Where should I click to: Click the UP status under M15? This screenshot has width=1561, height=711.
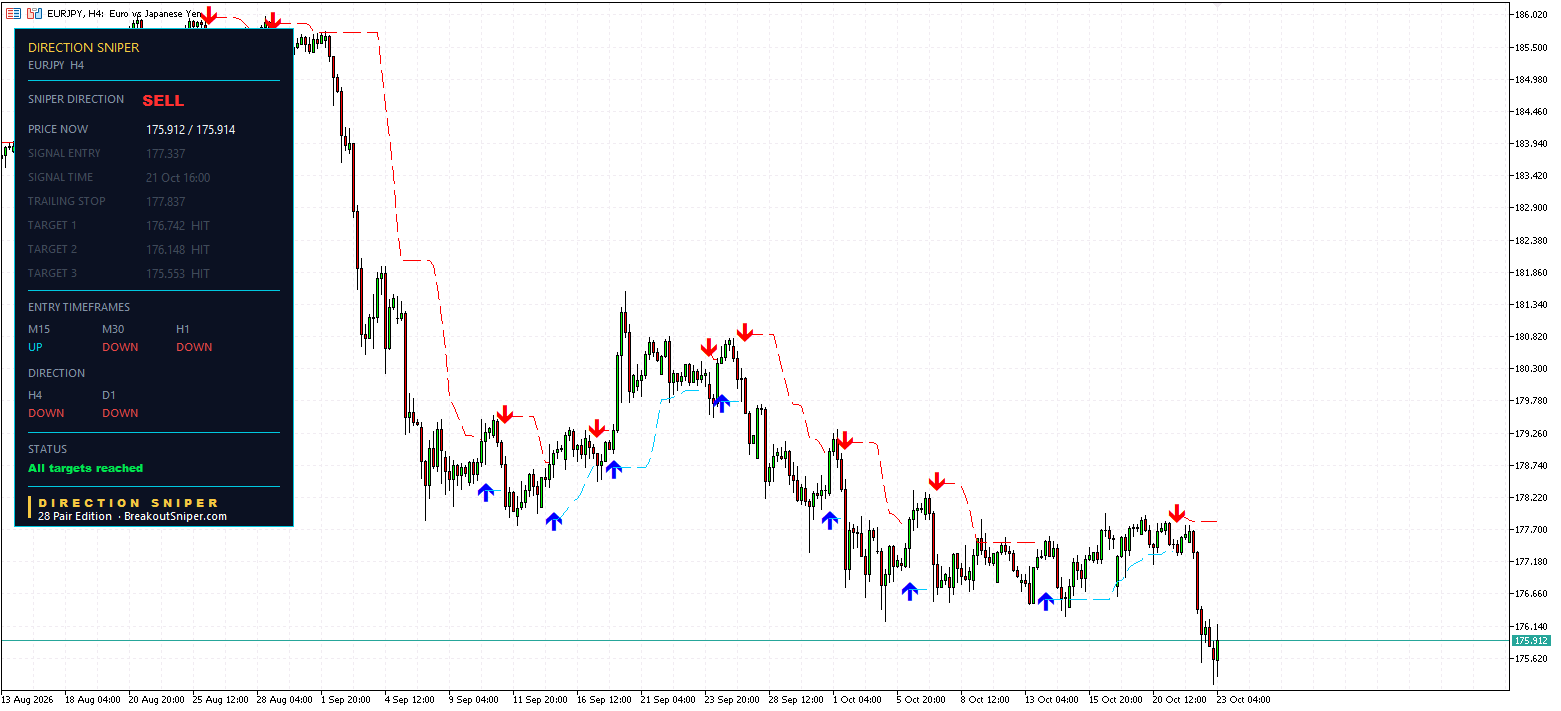(36, 347)
